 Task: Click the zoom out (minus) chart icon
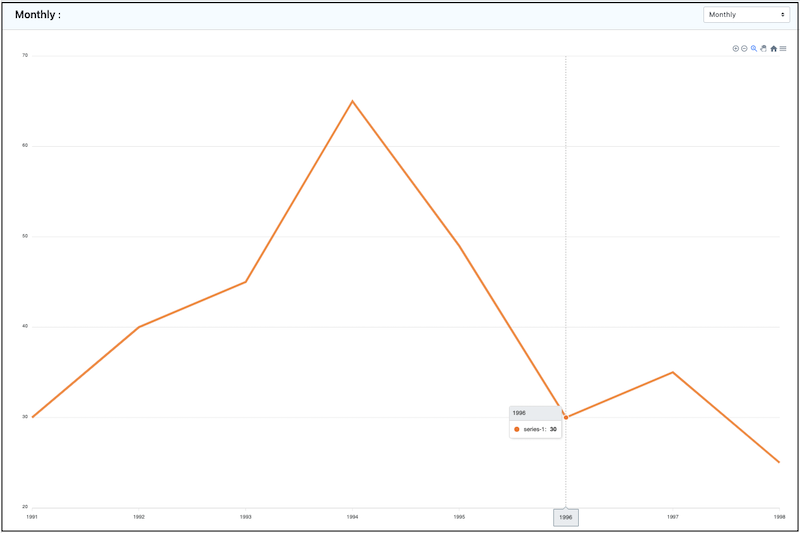click(x=744, y=48)
